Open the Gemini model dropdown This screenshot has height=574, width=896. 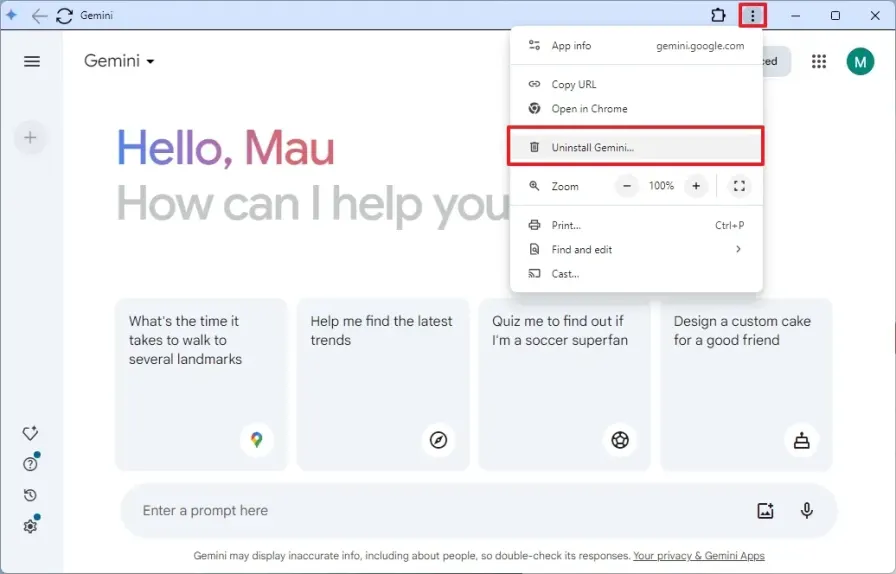[x=119, y=61]
